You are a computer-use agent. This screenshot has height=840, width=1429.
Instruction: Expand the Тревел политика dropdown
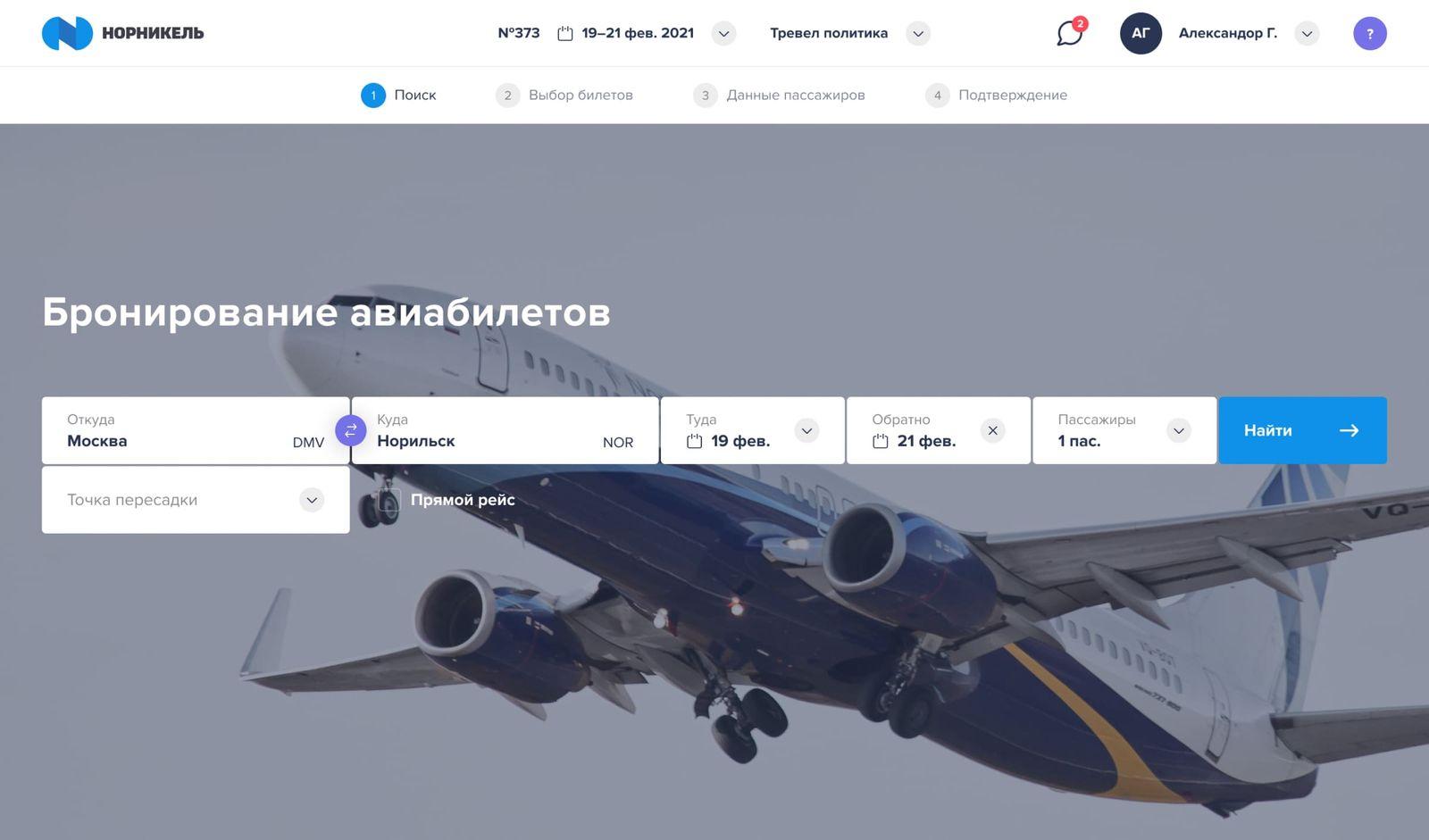(918, 34)
